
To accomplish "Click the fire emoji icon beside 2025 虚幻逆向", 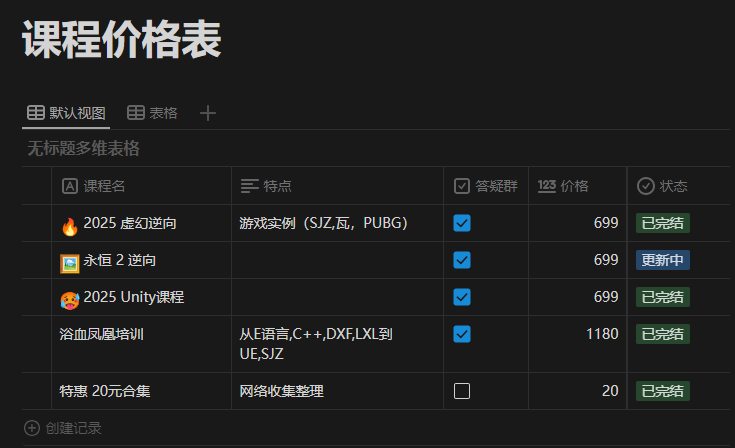I will click(x=70, y=225).
